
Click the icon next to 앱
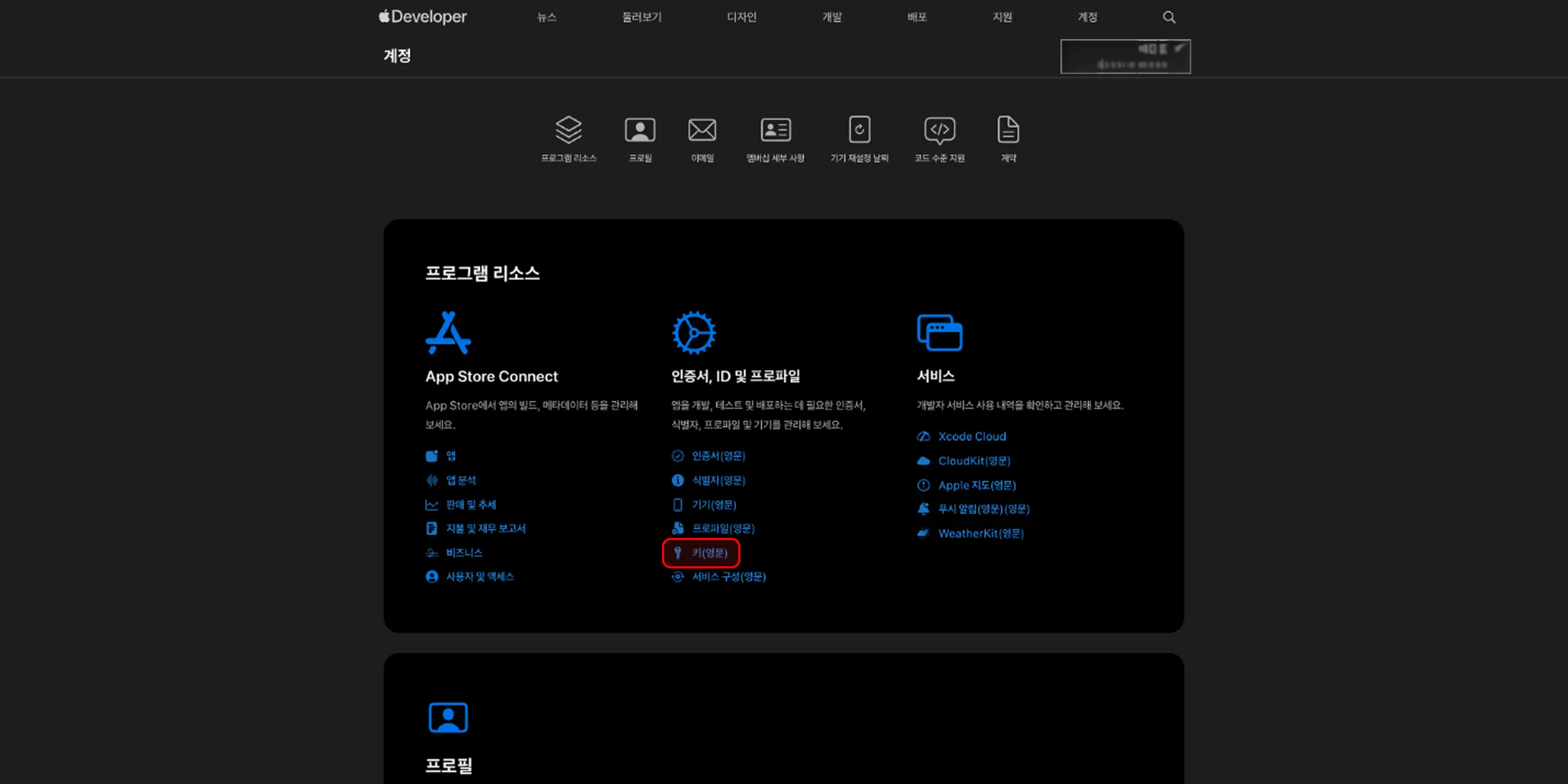[432, 456]
